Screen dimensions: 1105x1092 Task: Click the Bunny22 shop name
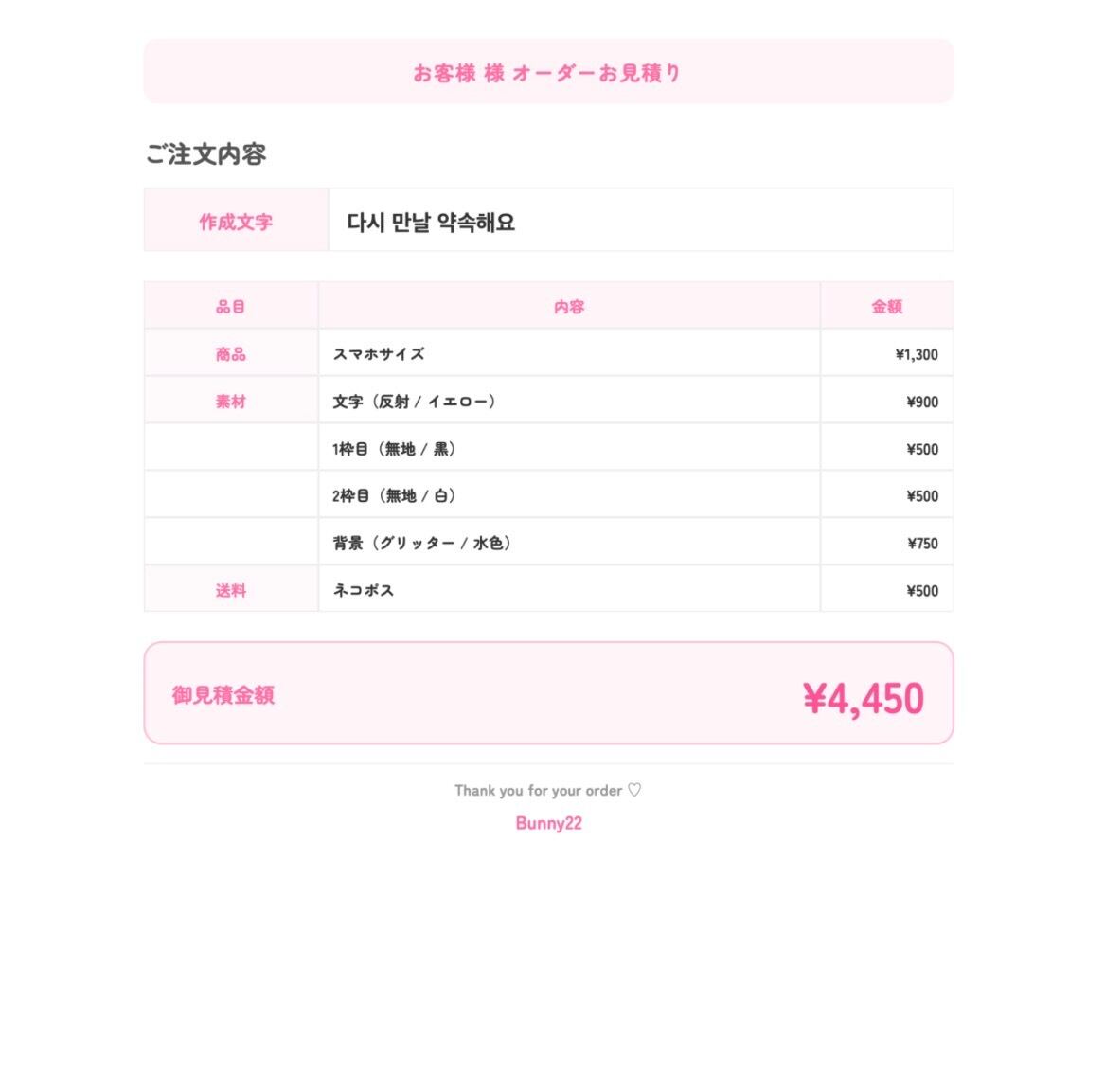548,823
